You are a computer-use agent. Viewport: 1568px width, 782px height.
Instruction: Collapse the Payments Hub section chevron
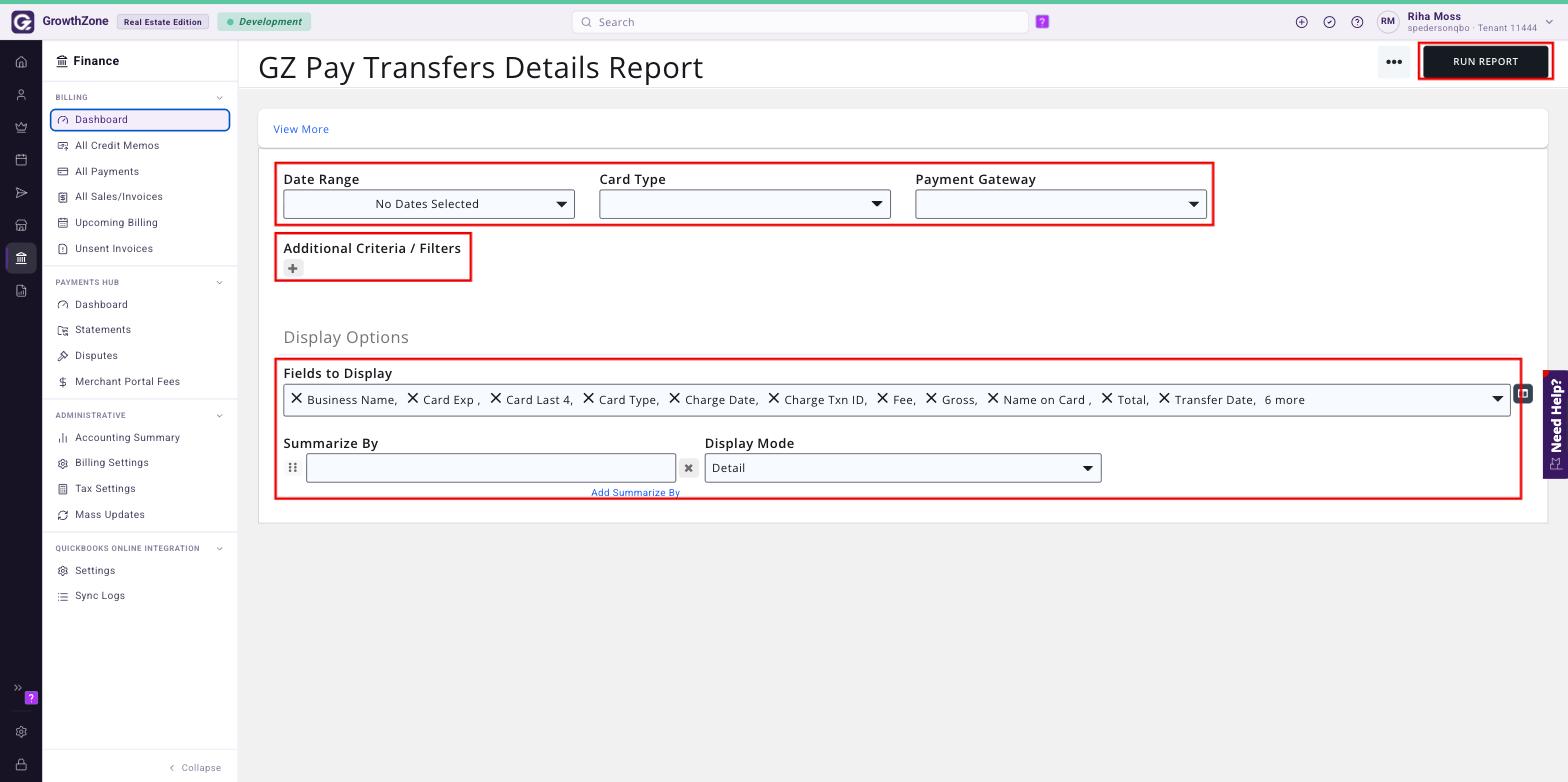tap(219, 282)
